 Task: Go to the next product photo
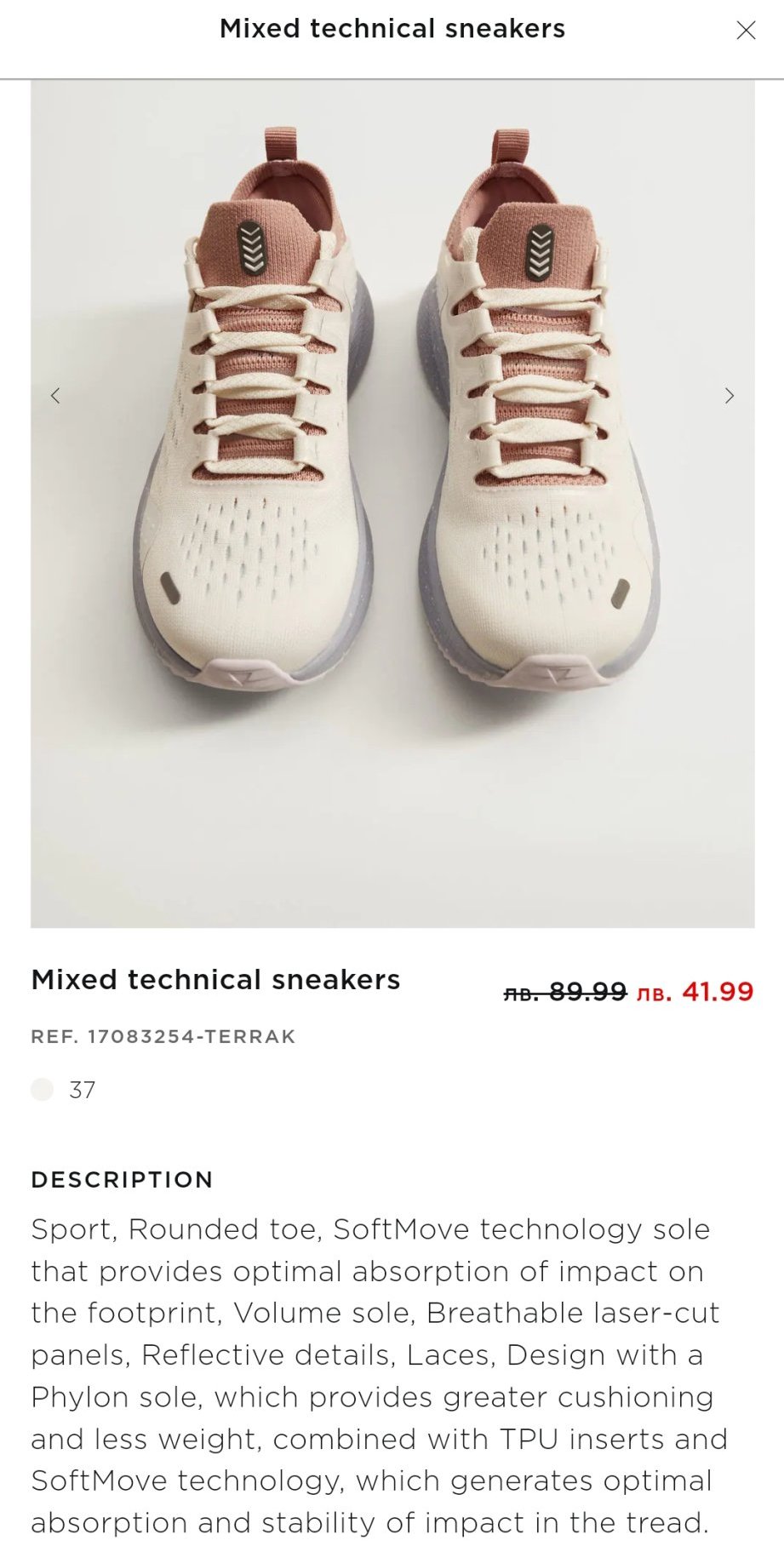[729, 396]
